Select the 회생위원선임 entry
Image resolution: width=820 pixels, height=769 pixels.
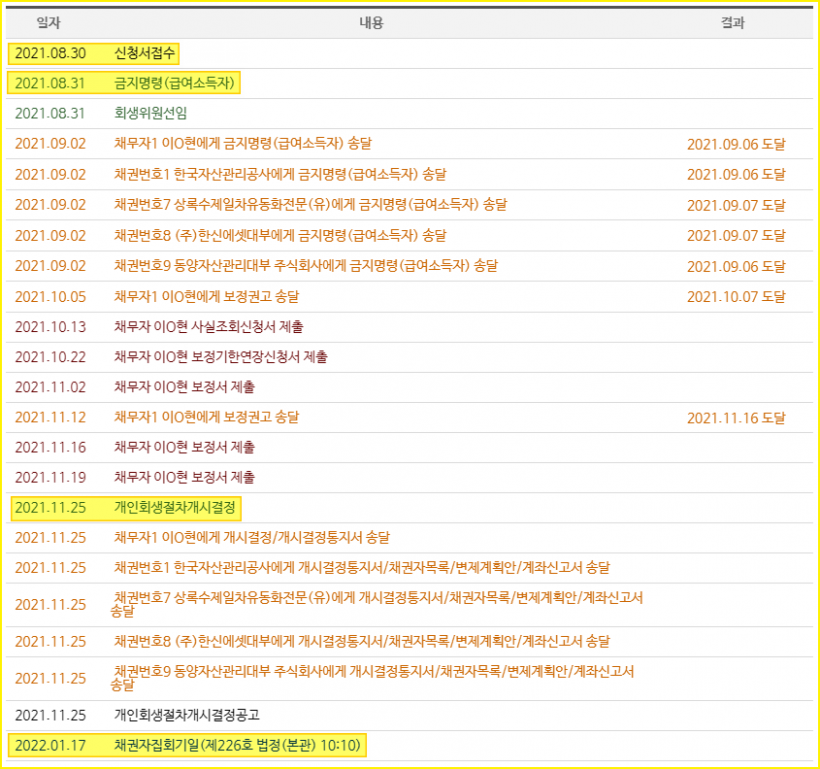click(151, 114)
